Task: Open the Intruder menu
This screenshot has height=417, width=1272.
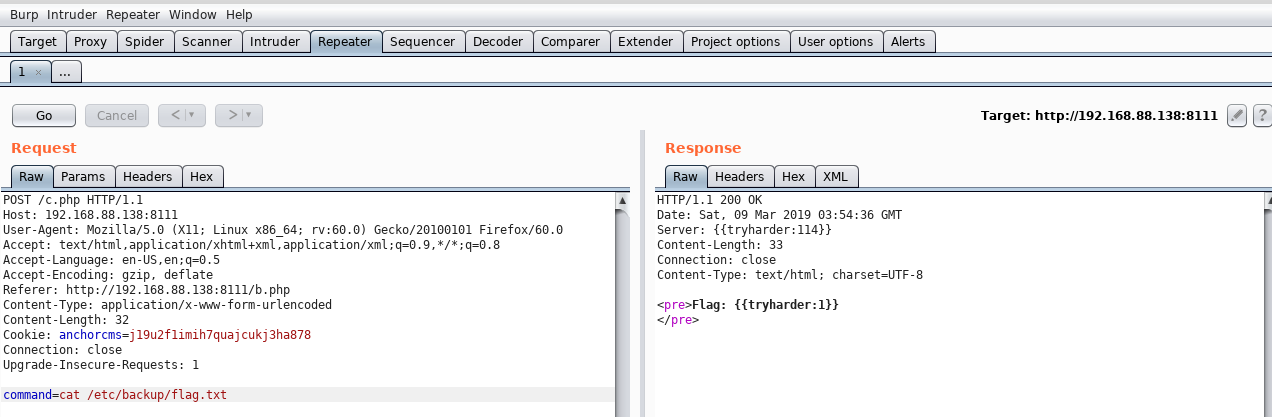Action: 73,15
